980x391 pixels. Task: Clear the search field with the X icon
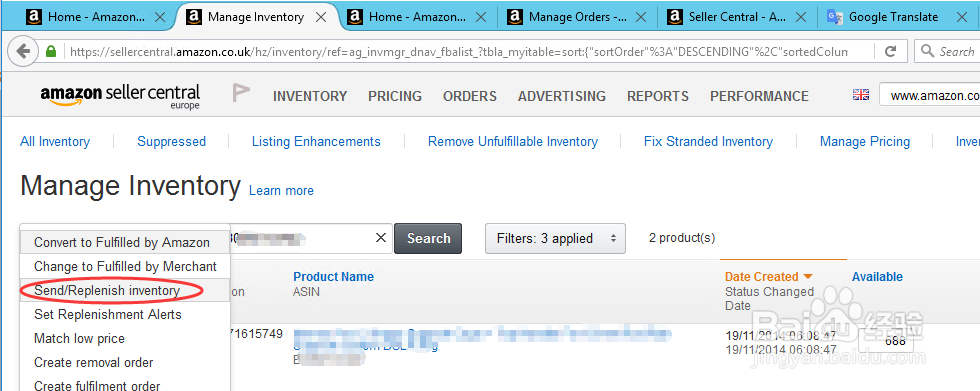[381, 238]
